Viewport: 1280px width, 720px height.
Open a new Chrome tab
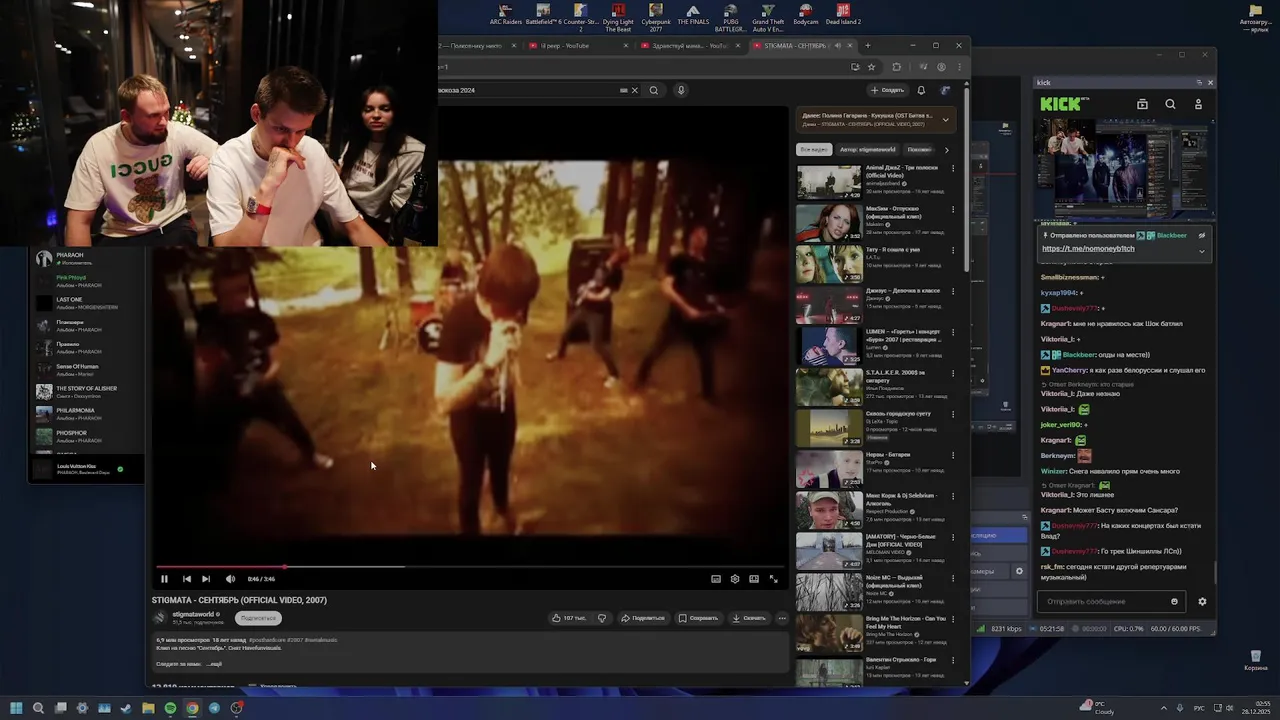click(x=867, y=45)
